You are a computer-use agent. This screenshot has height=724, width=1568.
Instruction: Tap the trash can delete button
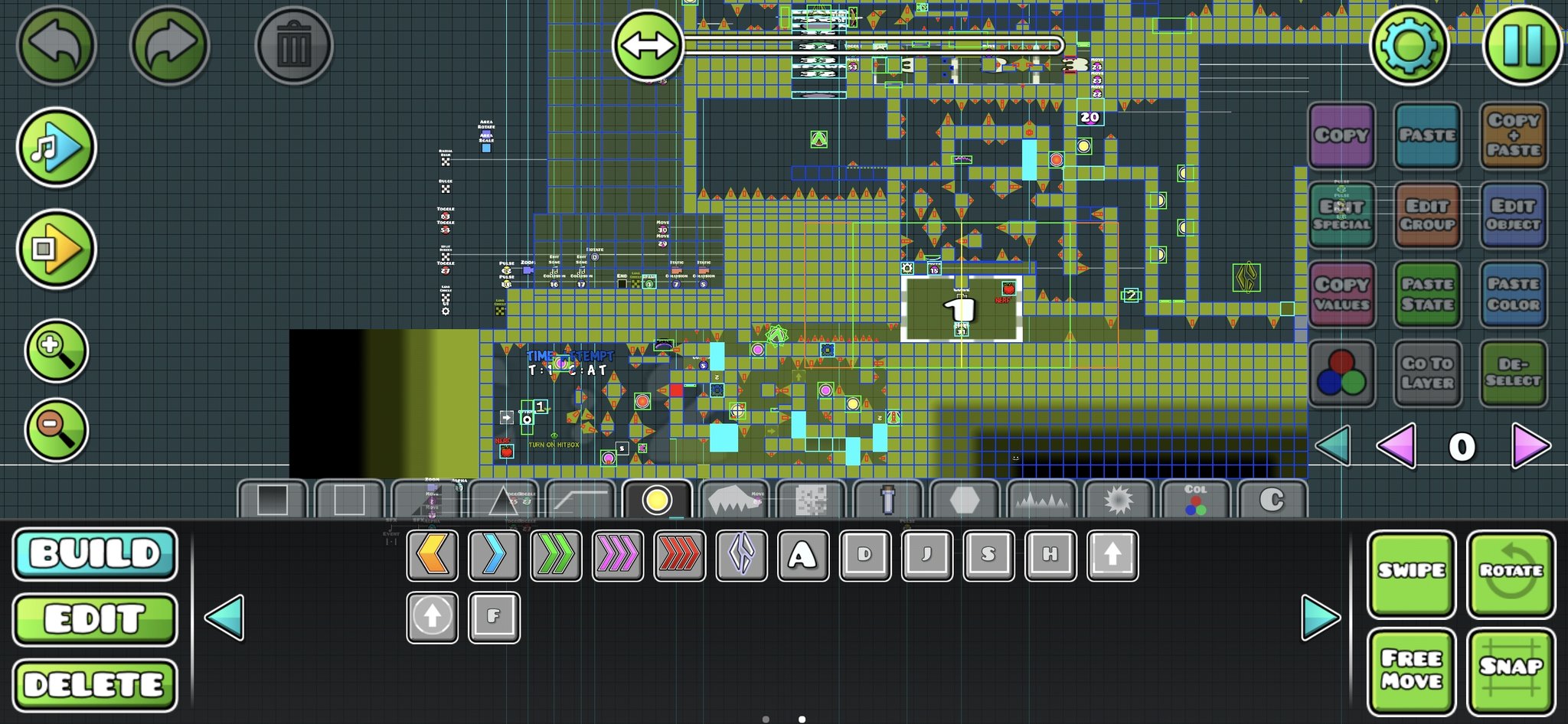pos(294,46)
